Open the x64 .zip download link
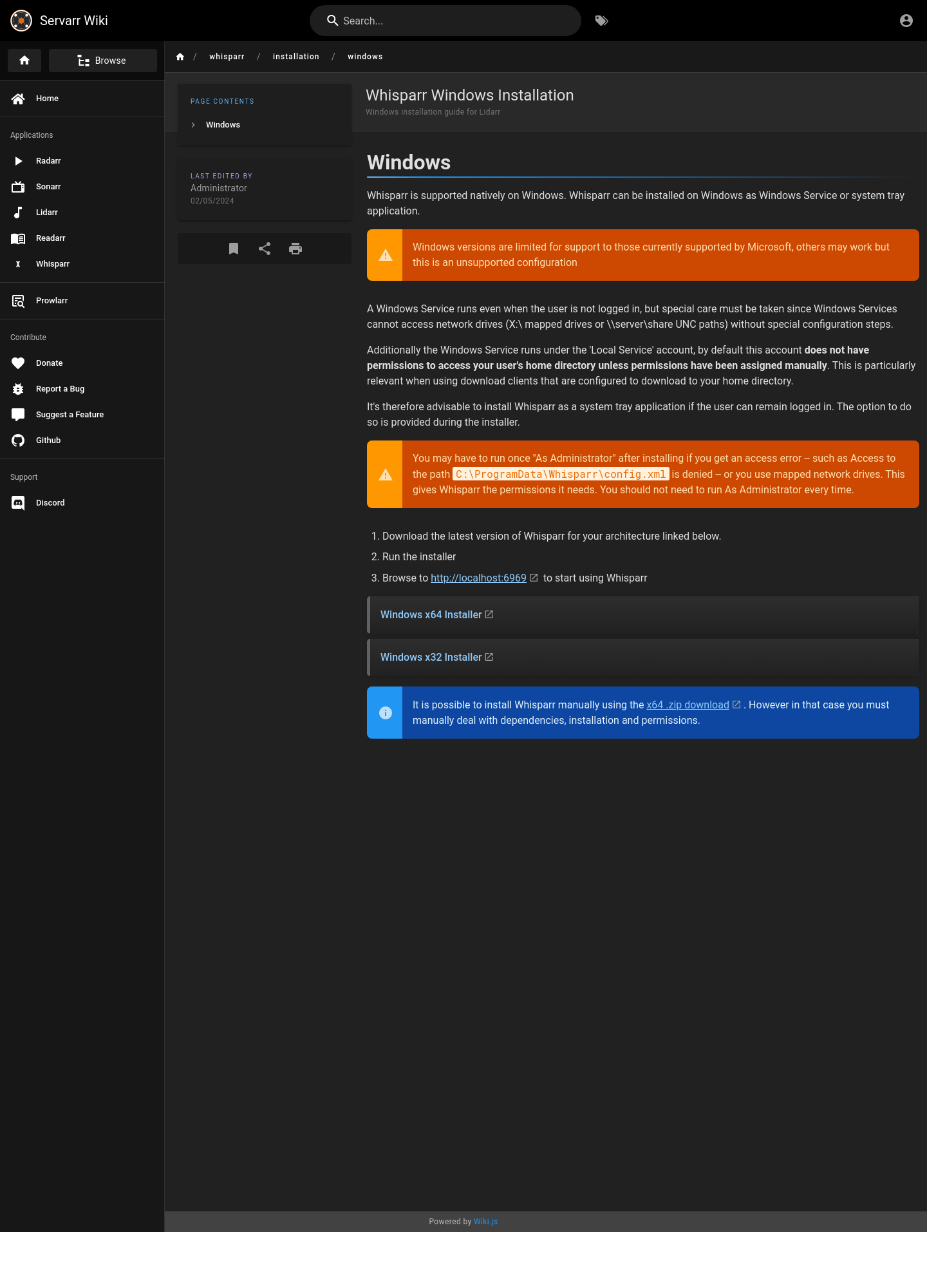The width and height of the screenshot is (927, 1288). (688, 705)
